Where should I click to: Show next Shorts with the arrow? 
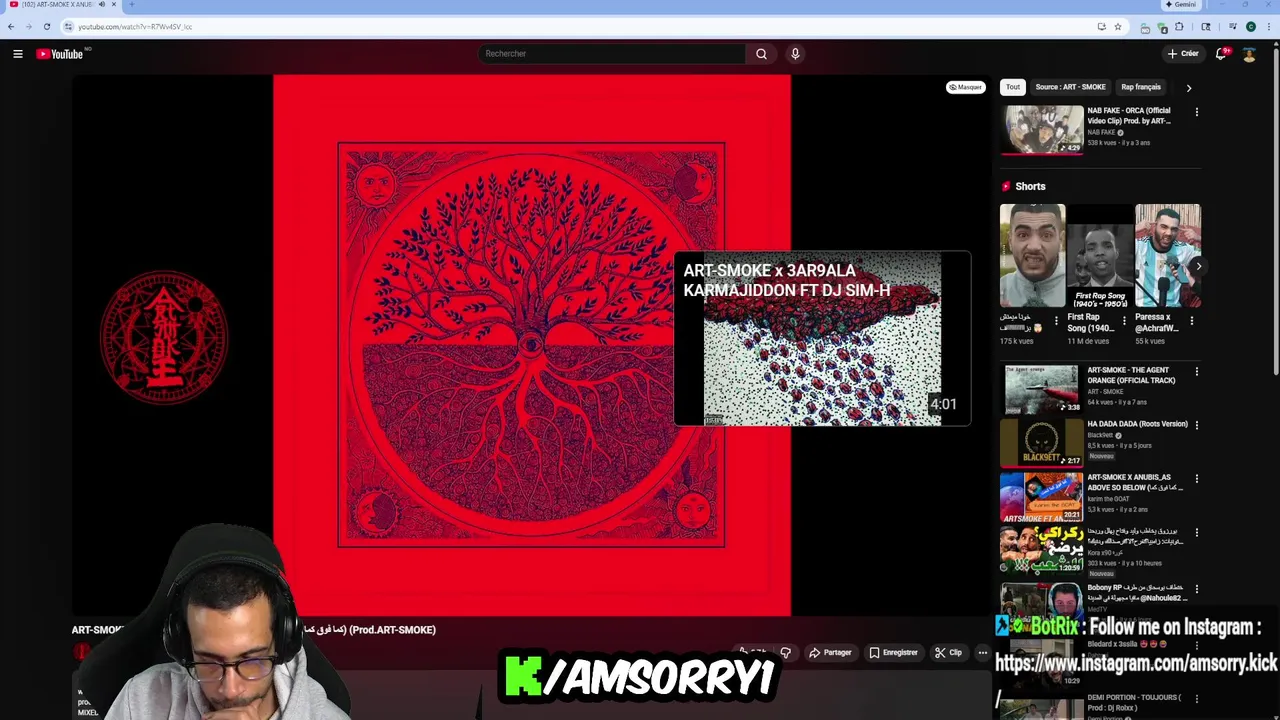click(x=1198, y=266)
